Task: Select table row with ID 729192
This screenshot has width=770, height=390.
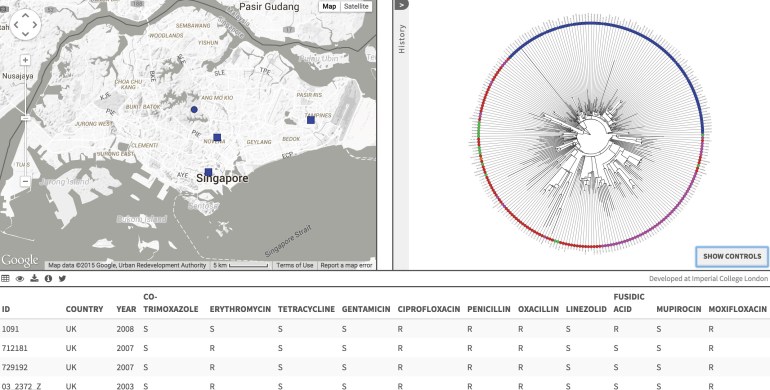Action: pyautogui.click(x=385, y=367)
